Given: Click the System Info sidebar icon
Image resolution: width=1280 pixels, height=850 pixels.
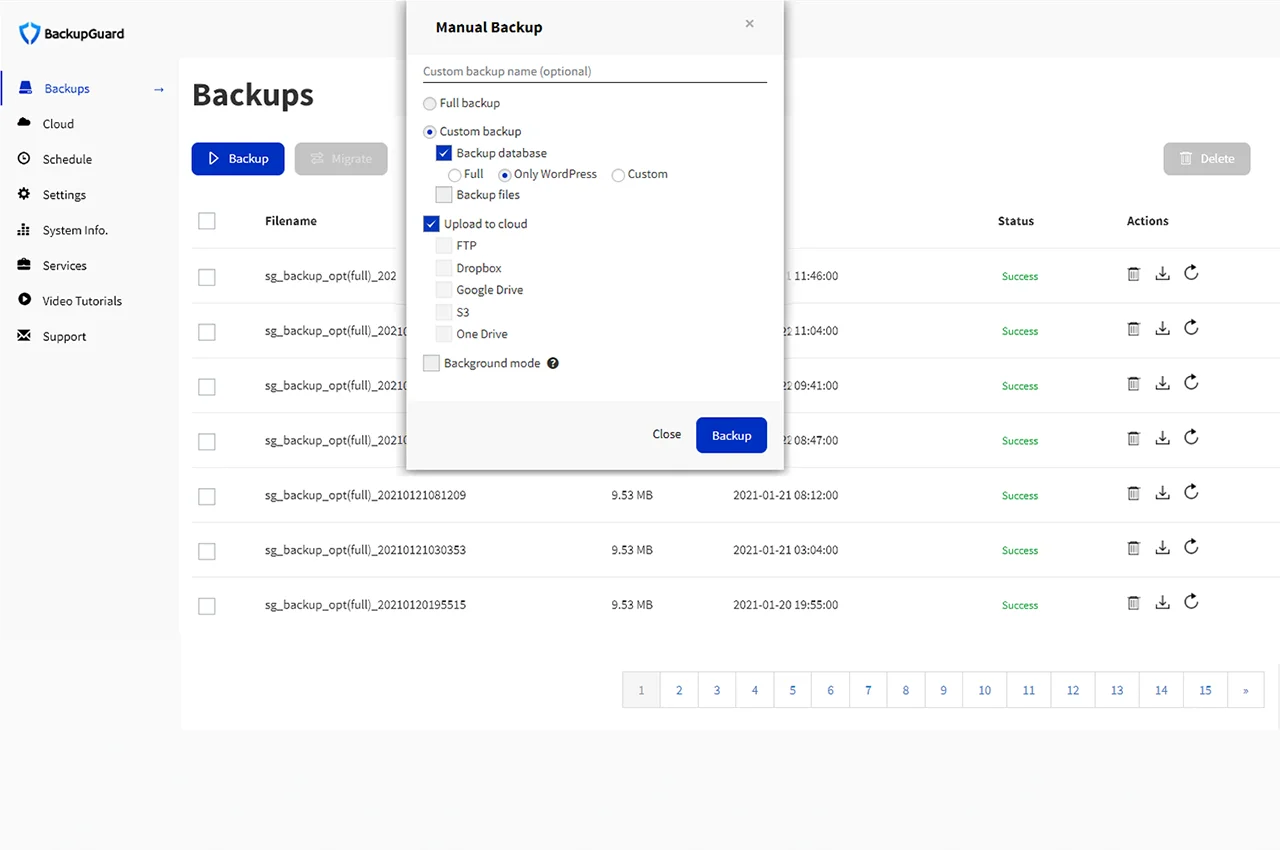Looking at the screenshot, I should (x=23, y=229).
